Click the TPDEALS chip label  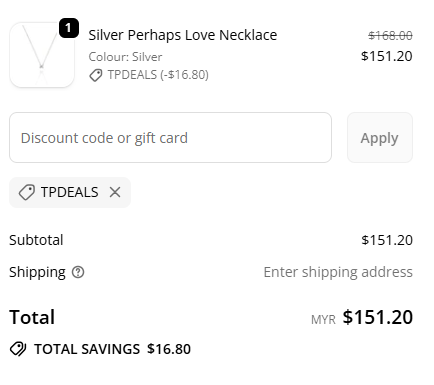coord(70,192)
